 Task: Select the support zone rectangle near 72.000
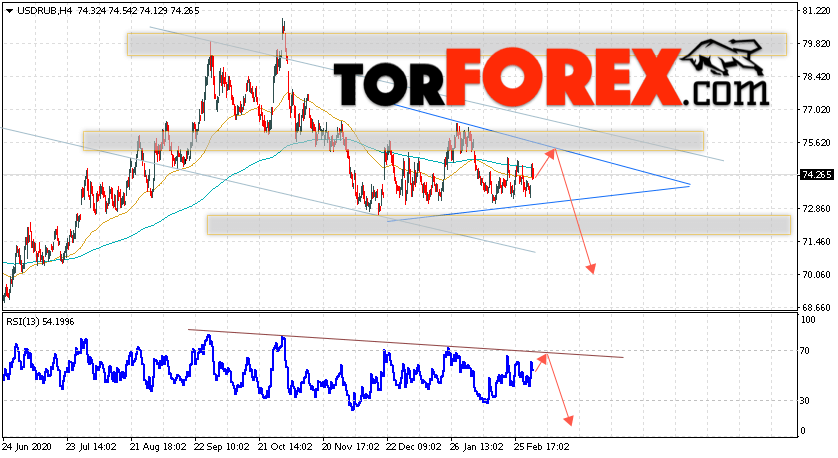(498, 225)
